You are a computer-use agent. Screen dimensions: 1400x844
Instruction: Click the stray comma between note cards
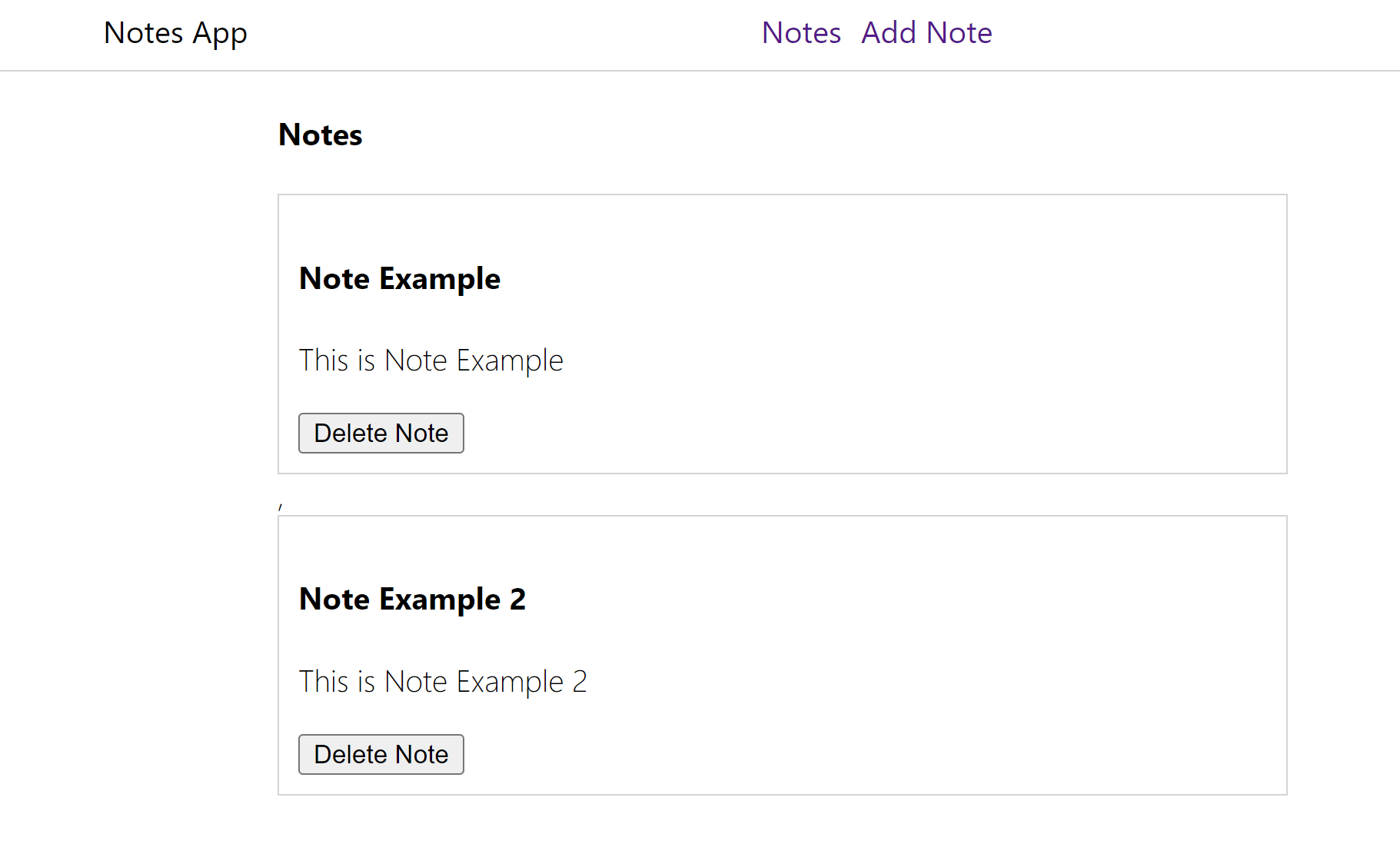pos(281,507)
